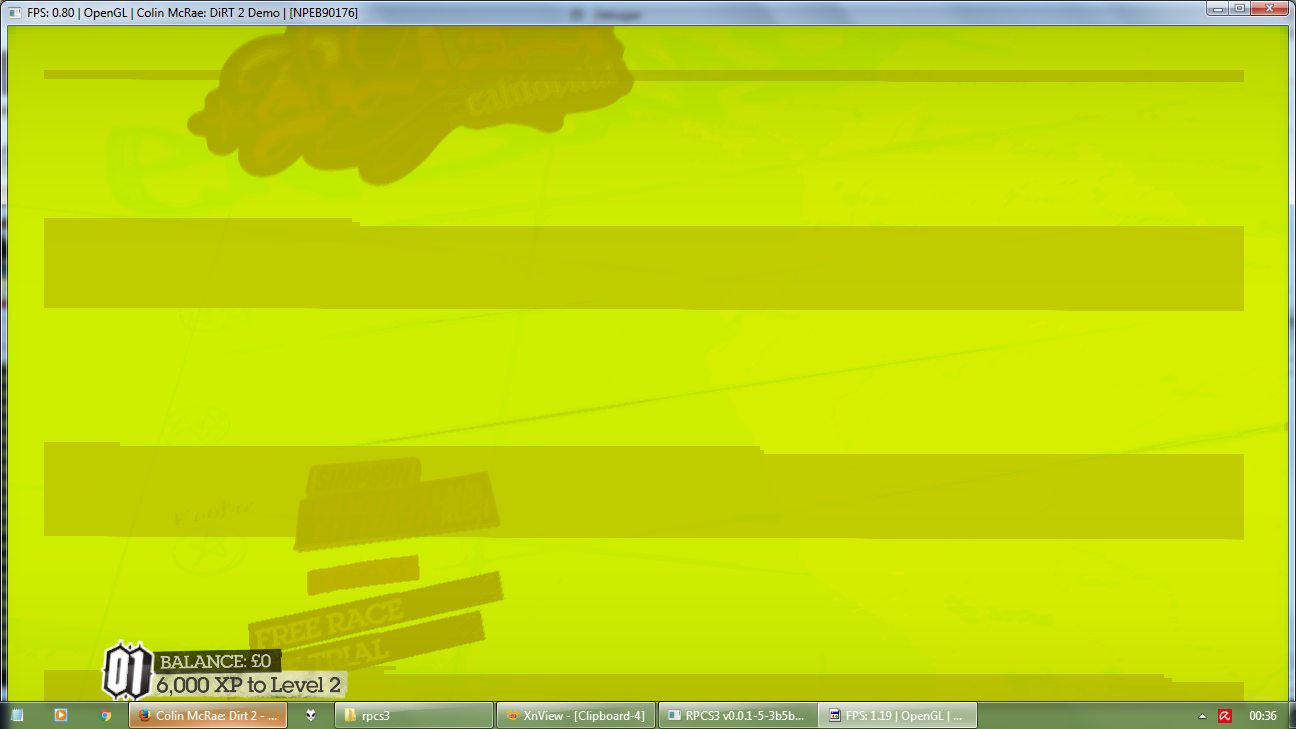
Task: Switch to XnView Clipboard-4 window
Action: pyautogui.click(x=577, y=715)
